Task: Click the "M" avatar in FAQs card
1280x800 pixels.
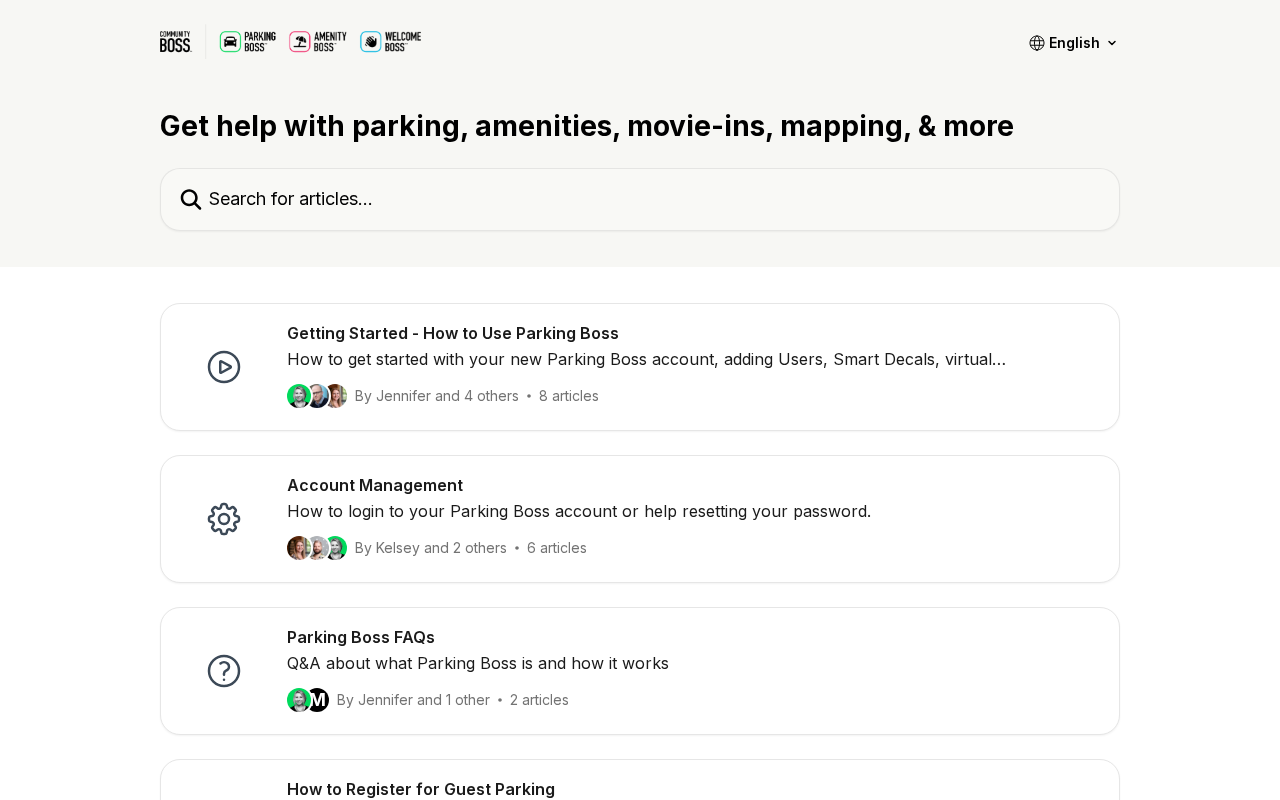Action: pos(318,700)
